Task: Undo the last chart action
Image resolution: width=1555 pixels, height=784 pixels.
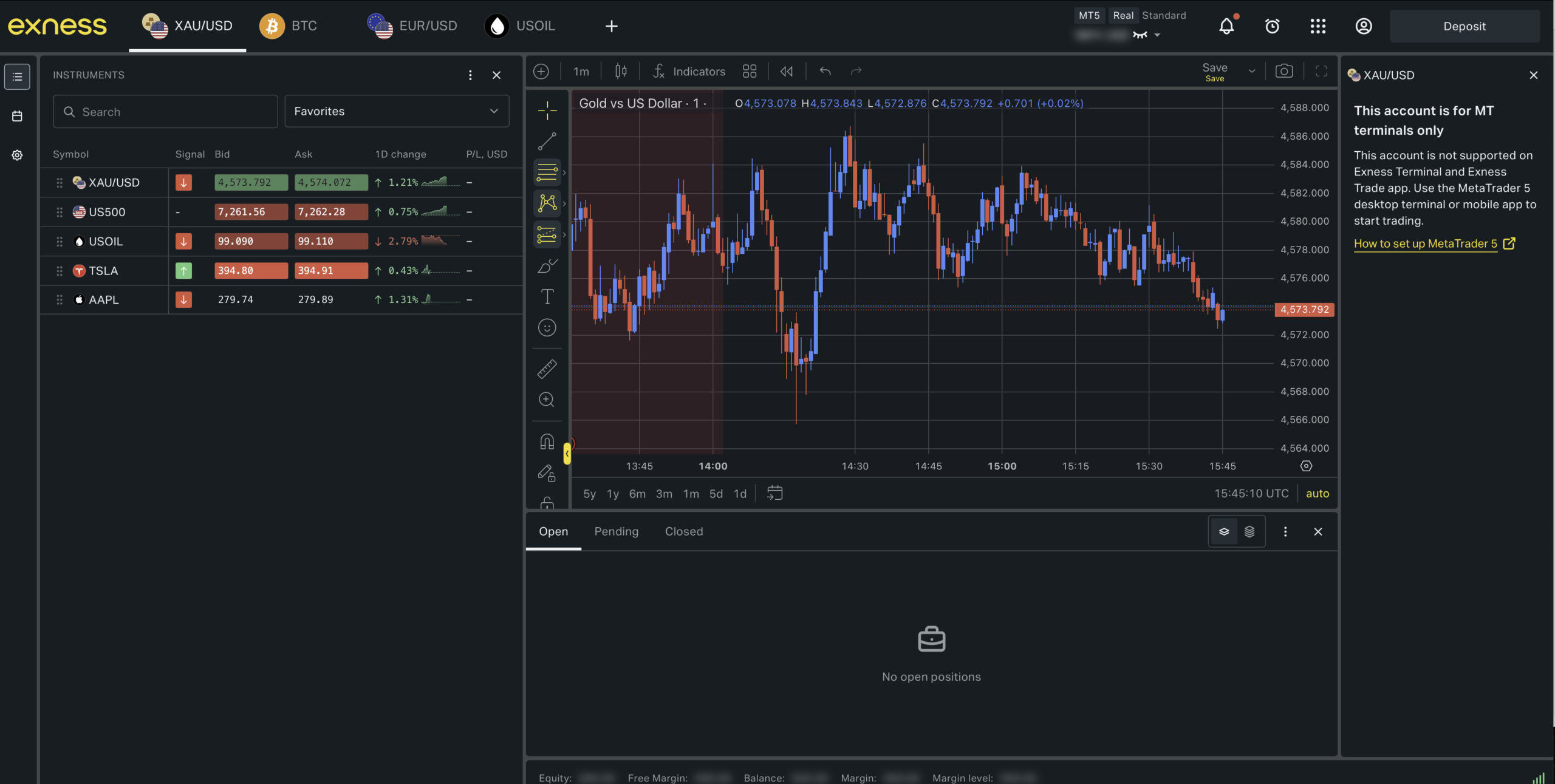Action: pyautogui.click(x=825, y=72)
